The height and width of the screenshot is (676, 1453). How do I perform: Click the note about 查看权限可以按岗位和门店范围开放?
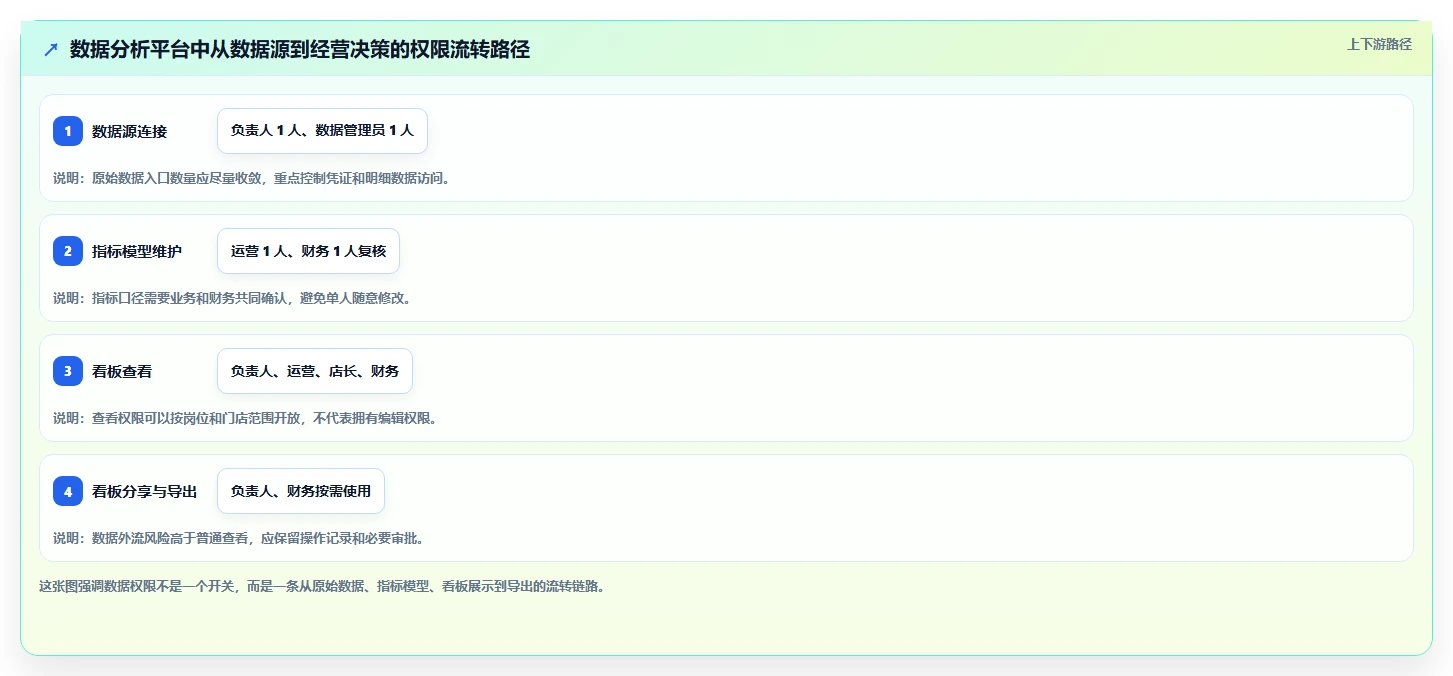[245, 418]
